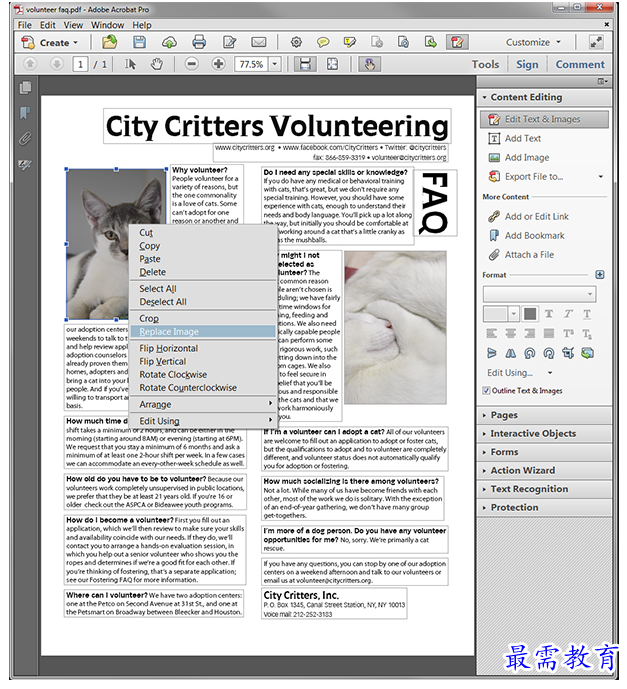
Task: Go to previous page arrow
Action: (30, 65)
